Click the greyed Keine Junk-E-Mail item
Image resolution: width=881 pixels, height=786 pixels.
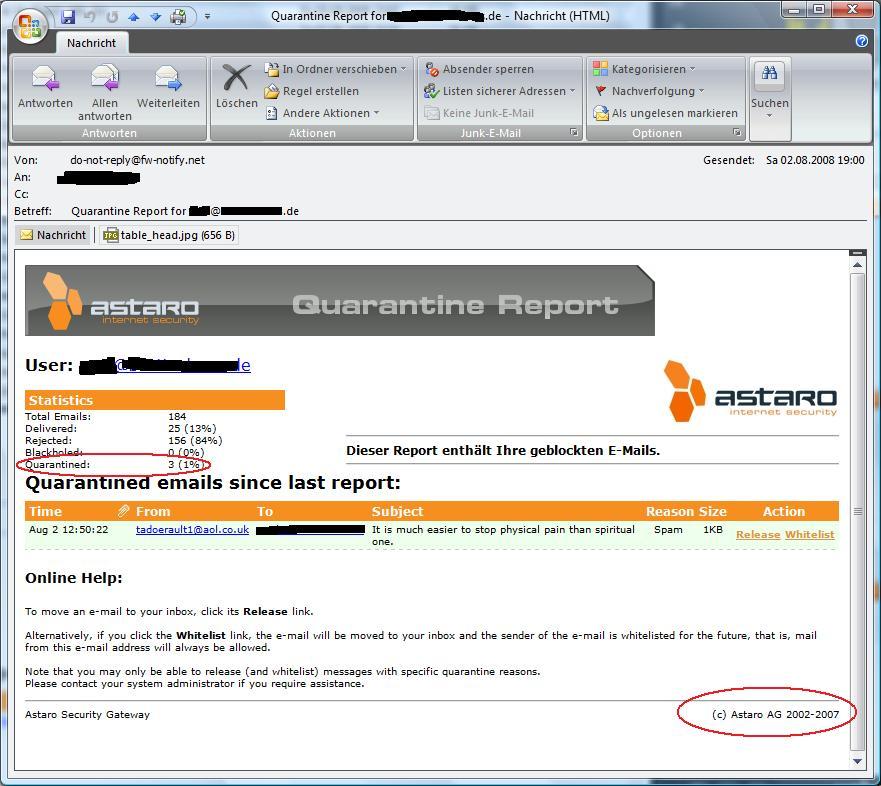point(479,113)
